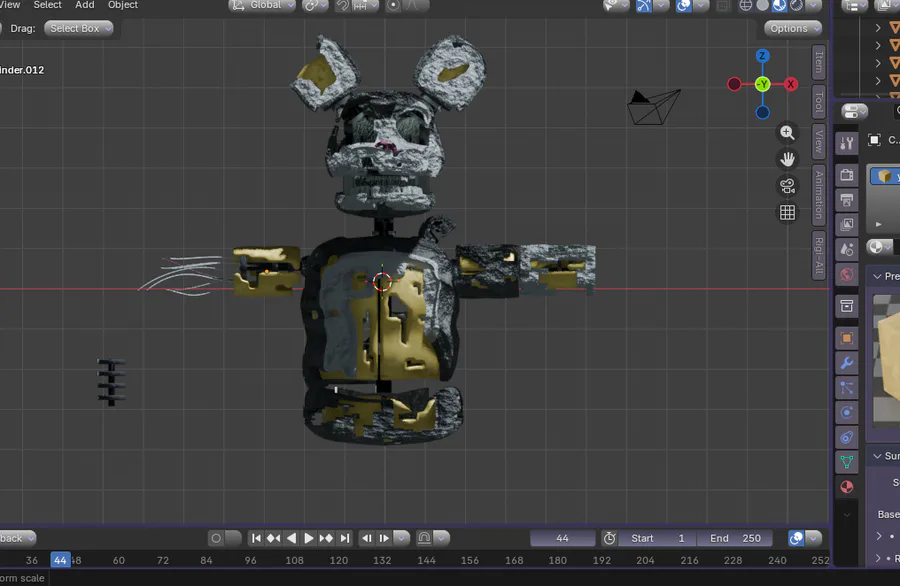
Task: Open the Object menu
Action: (x=123, y=5)
